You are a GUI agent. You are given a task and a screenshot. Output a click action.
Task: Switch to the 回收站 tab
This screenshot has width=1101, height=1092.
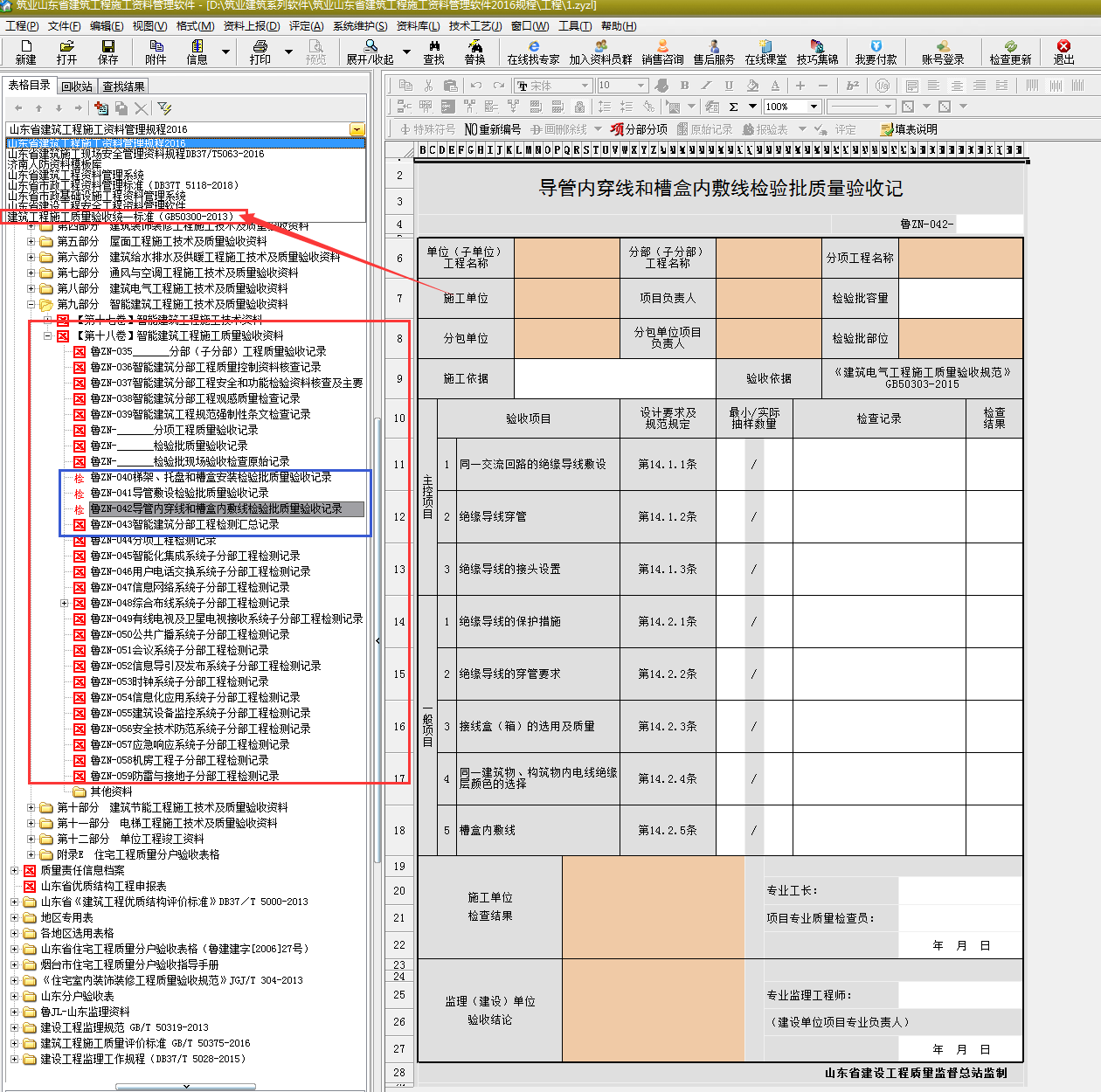pyautogui.click(x=77, y=86)
